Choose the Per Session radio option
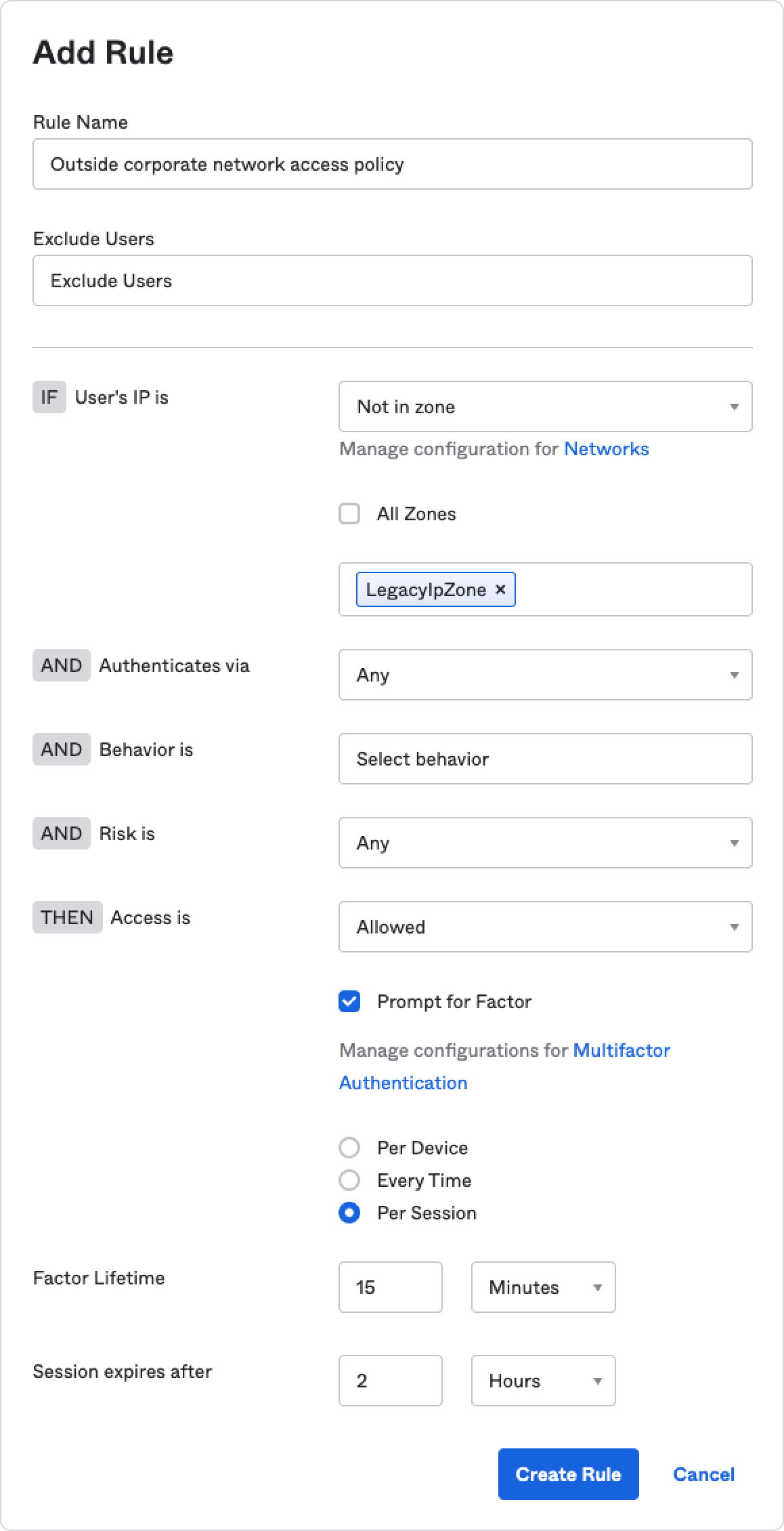 click(x=349, y=1213)
